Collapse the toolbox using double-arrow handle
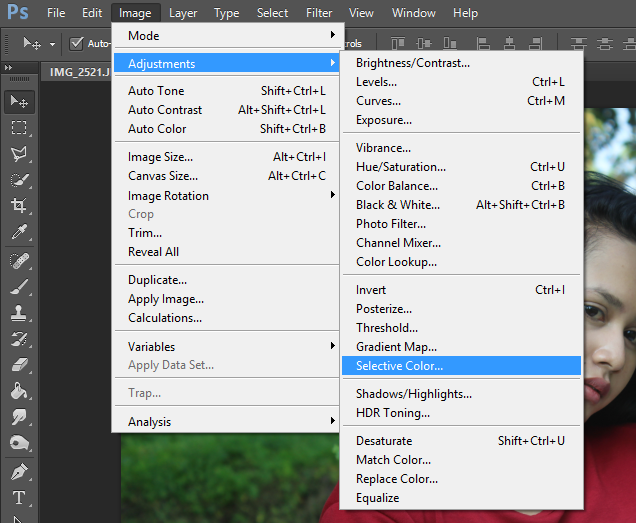The height and width of the screenshot is (523, 636). (x=9, y=66)
